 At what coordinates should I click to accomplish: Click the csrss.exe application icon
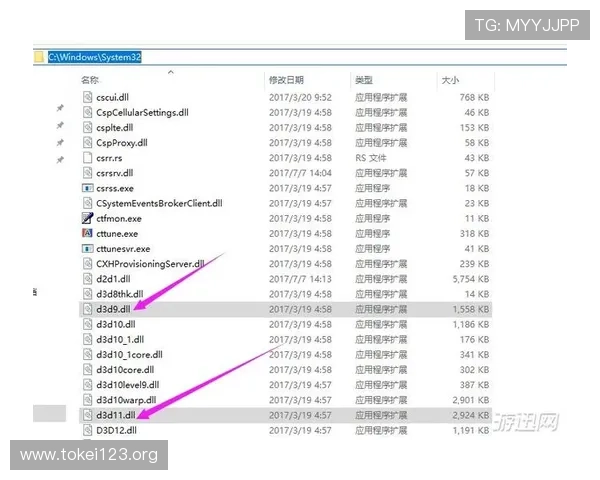pyautogui.click(x=88, y=188)
